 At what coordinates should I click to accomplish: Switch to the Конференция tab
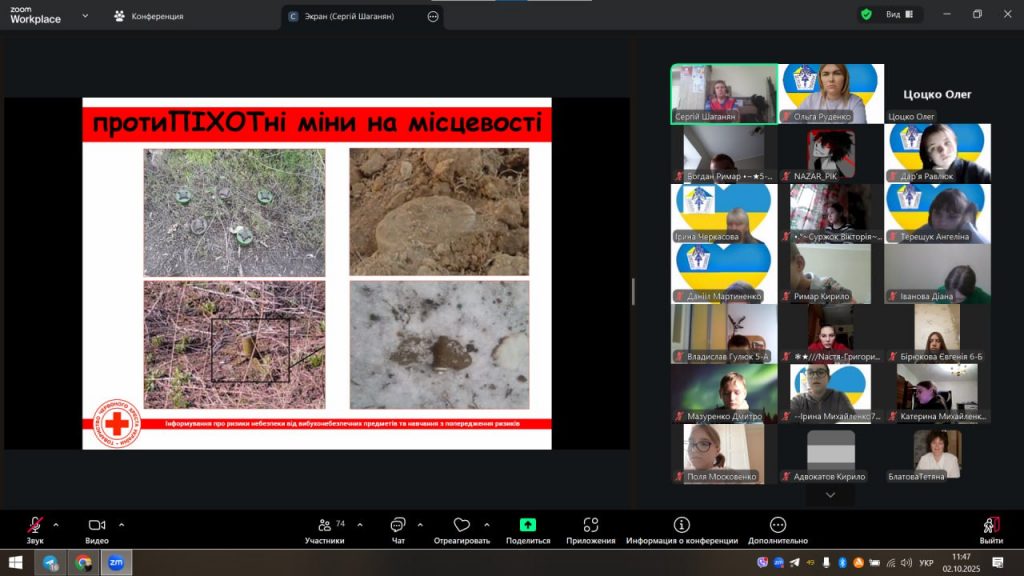(150, 16)
